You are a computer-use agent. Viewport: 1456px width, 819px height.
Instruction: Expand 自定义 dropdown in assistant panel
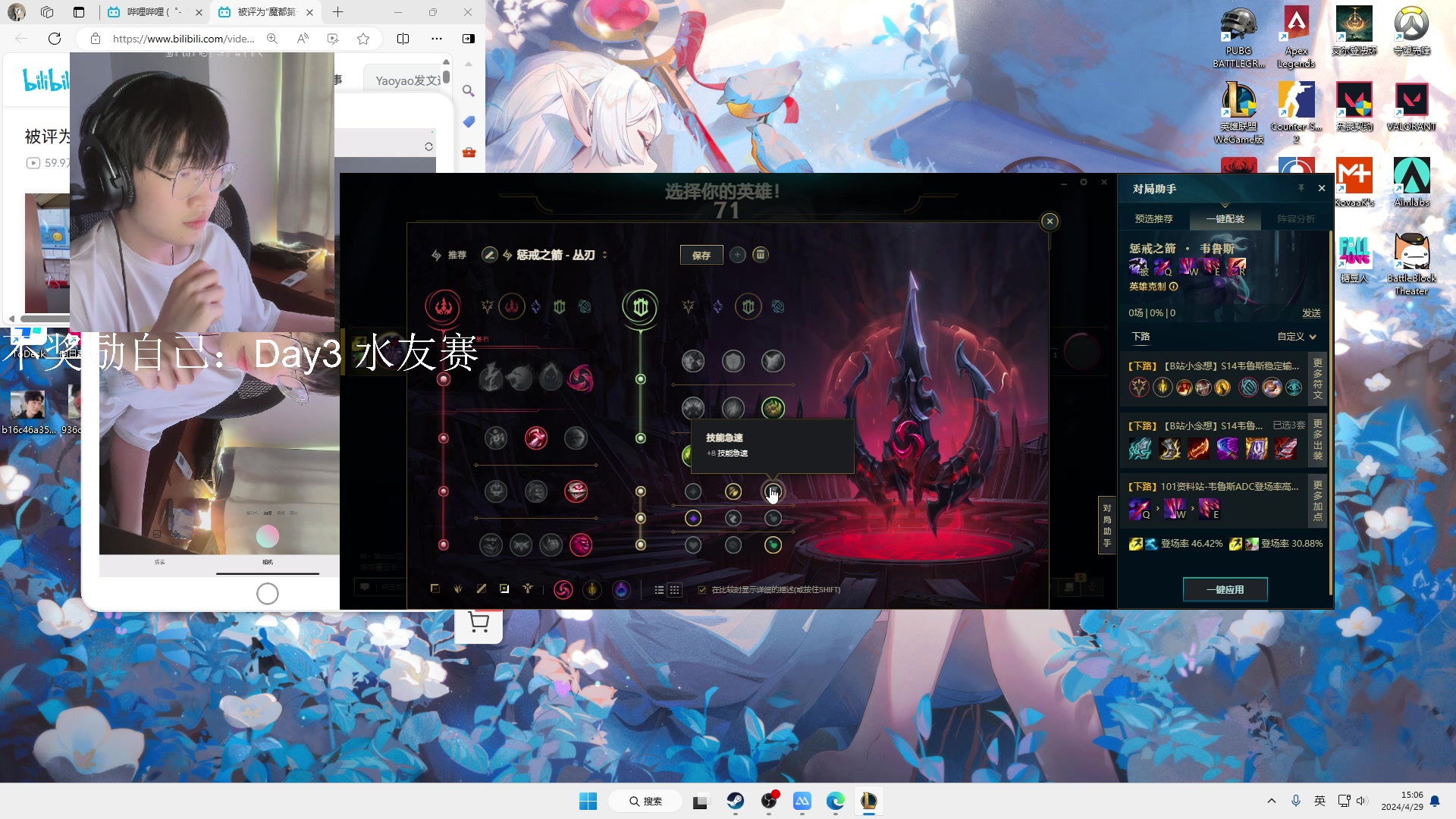point(1297,337)
